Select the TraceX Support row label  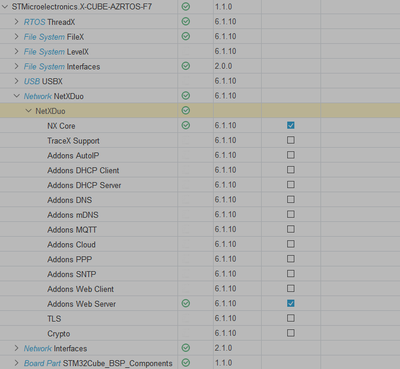73,141
